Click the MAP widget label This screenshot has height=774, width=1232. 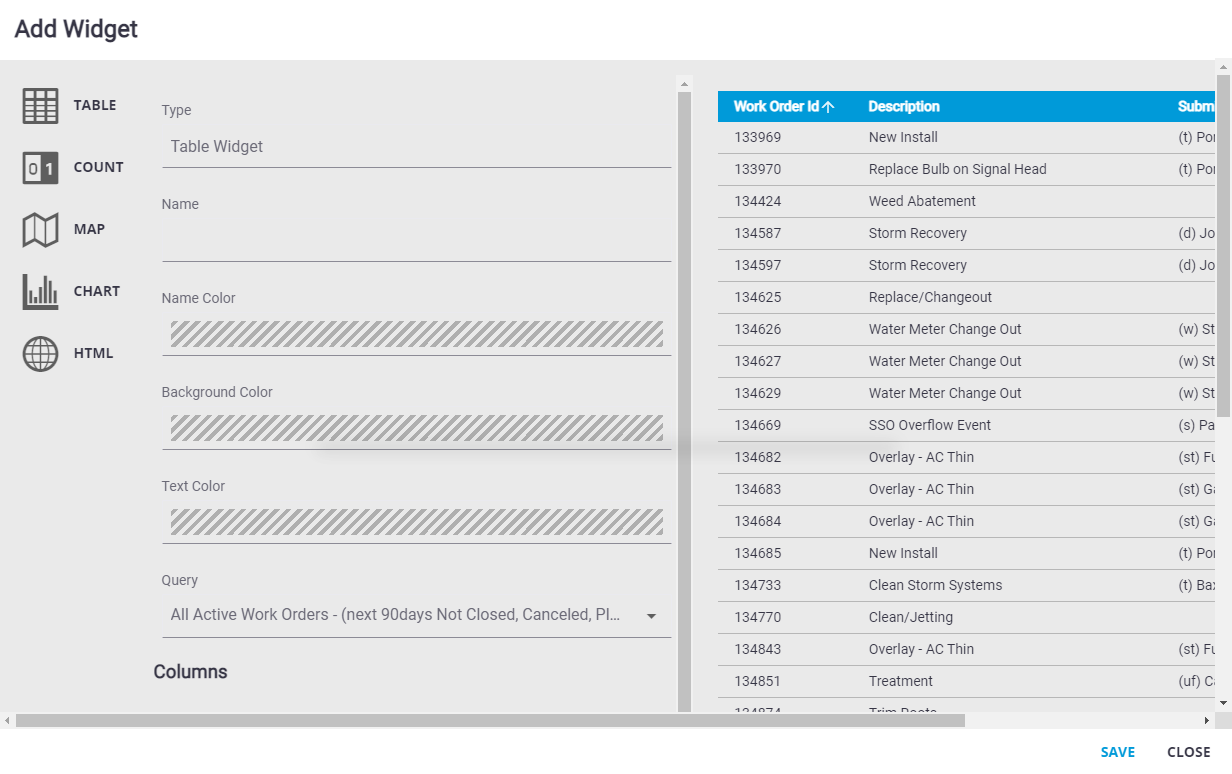[89, 229]
